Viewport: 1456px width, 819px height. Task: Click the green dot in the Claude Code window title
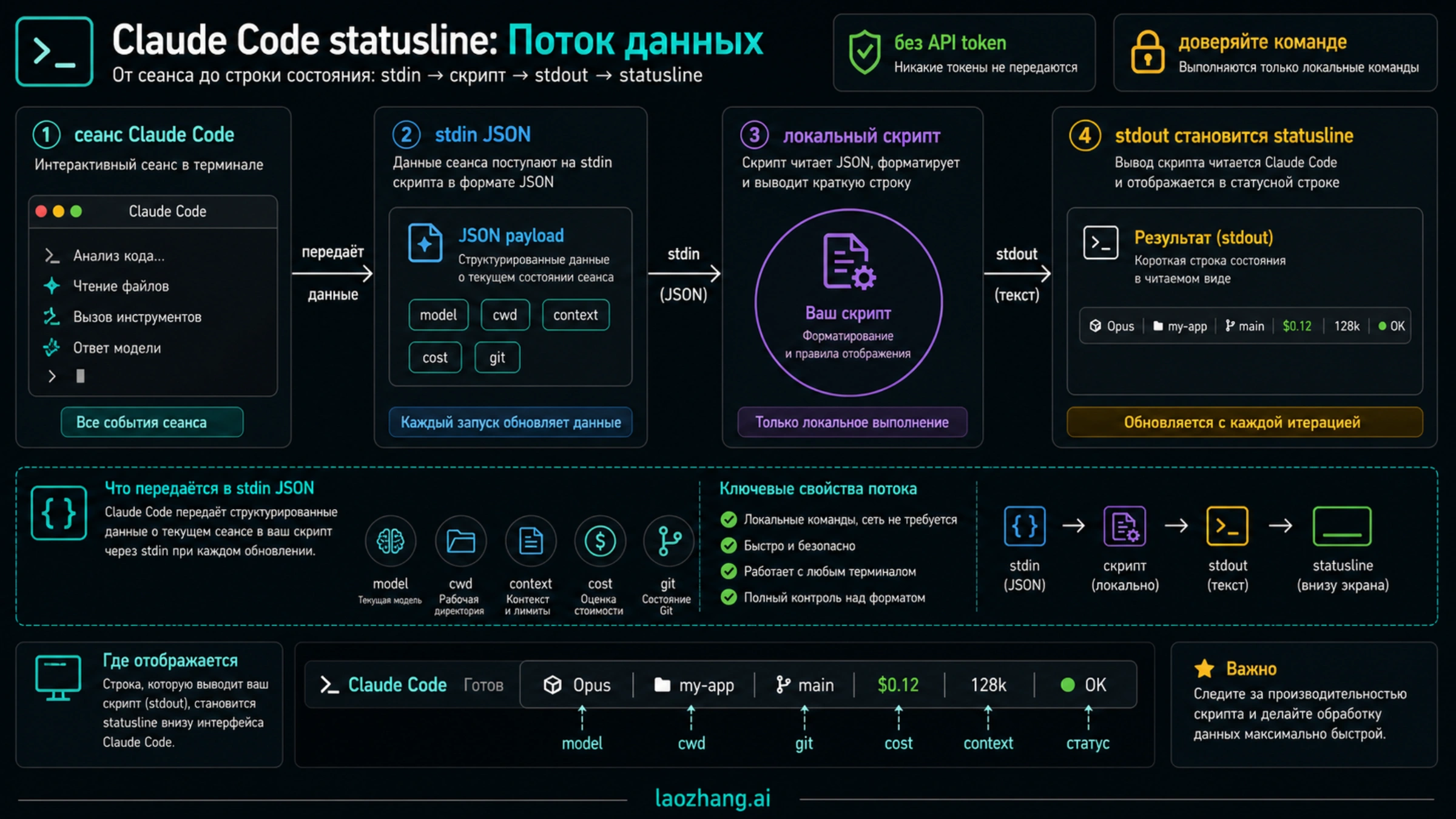click(76, 211)
